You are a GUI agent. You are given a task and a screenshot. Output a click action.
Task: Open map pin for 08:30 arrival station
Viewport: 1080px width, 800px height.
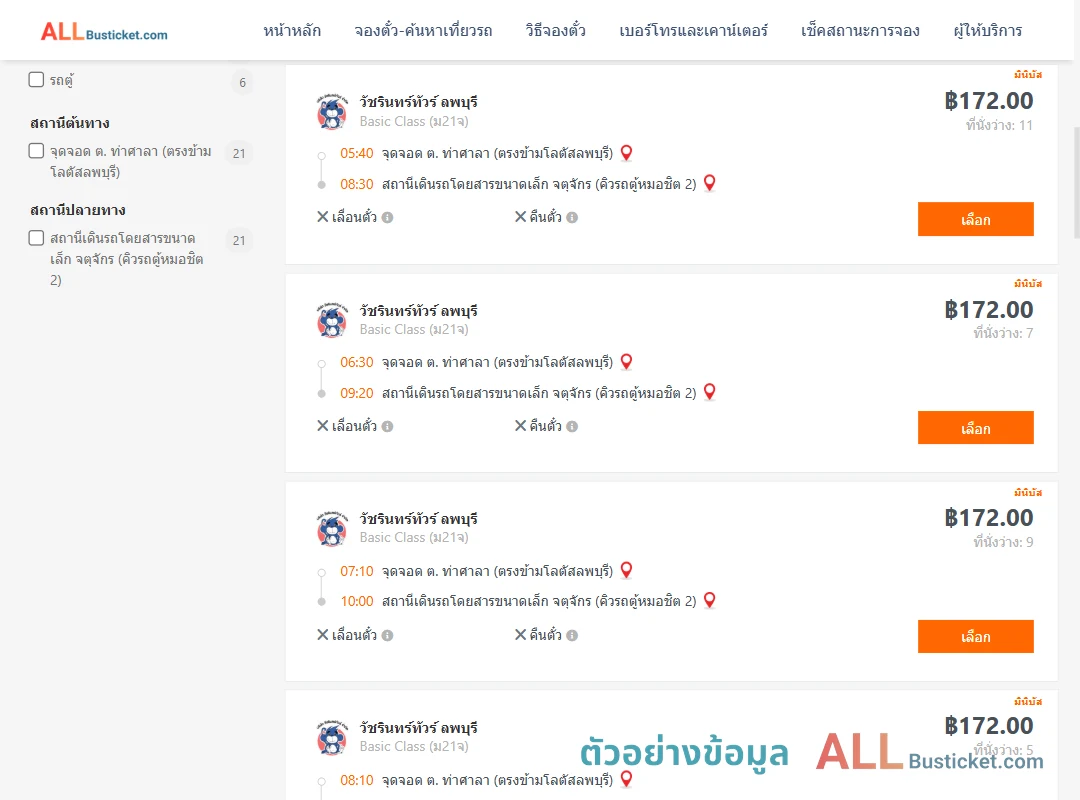[709, 183]
